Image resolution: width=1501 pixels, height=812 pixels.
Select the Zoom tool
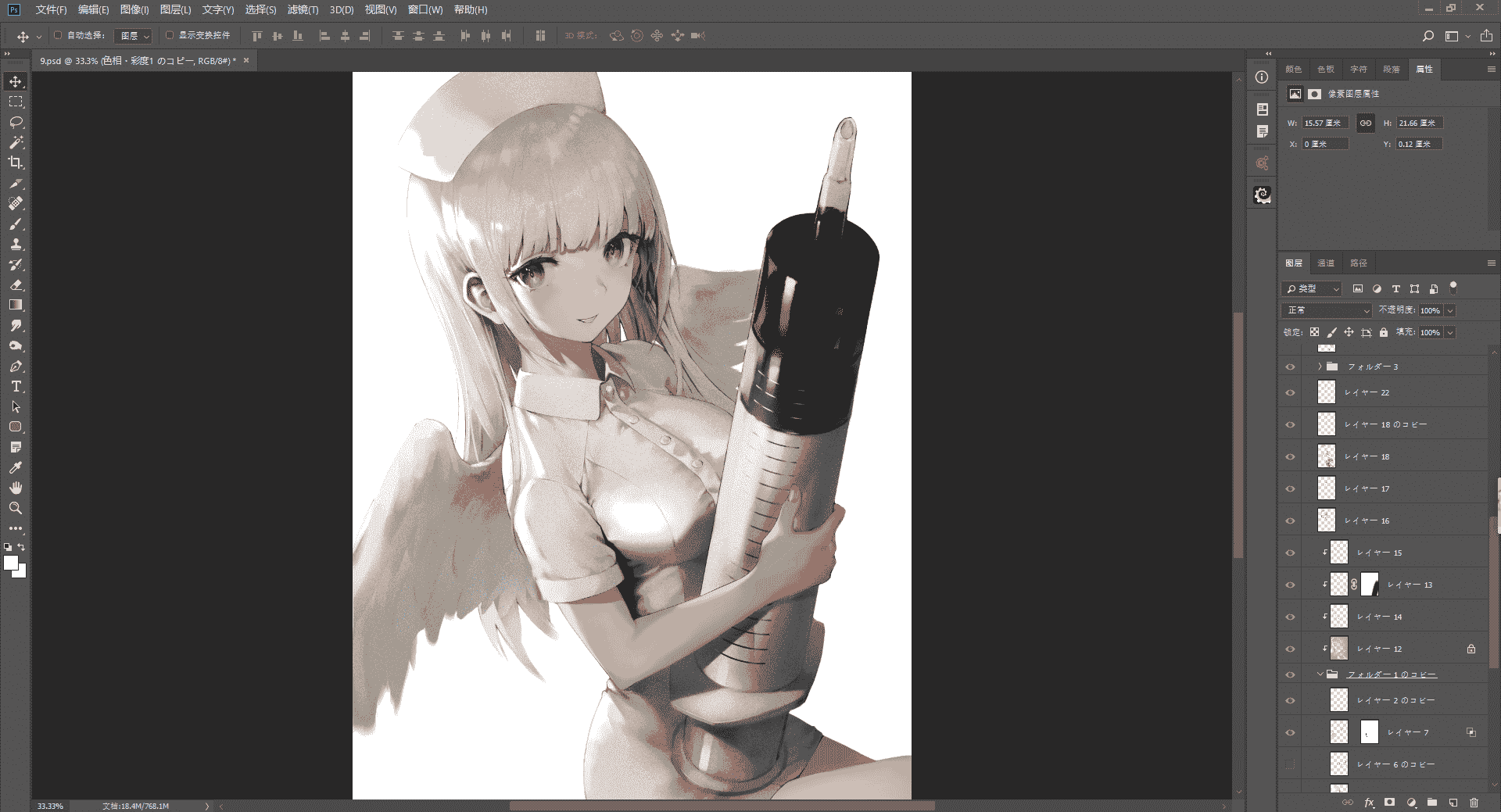click(x=16, y=508)
